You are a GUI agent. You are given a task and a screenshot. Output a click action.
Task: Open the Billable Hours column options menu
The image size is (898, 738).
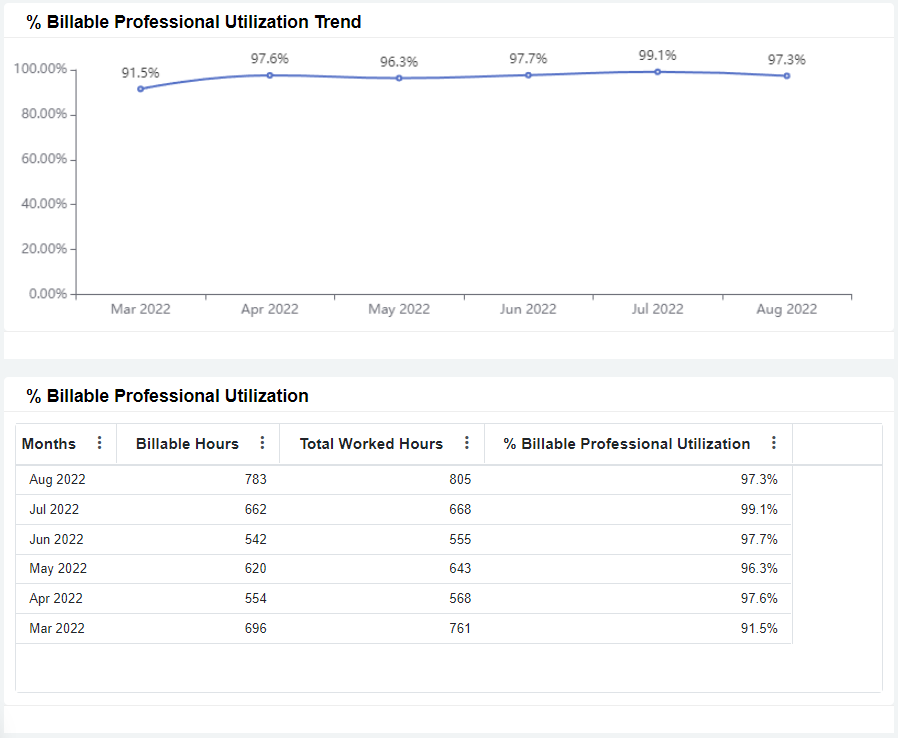(262, 443)
